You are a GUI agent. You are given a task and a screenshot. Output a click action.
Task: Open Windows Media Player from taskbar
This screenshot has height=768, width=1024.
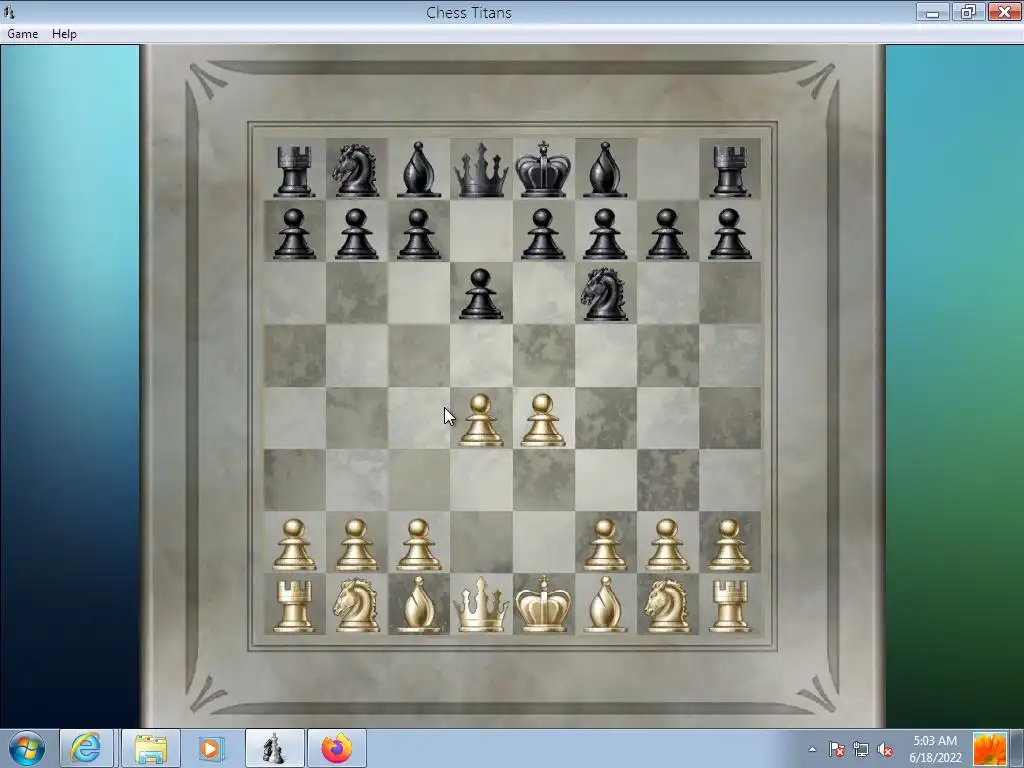210,748
